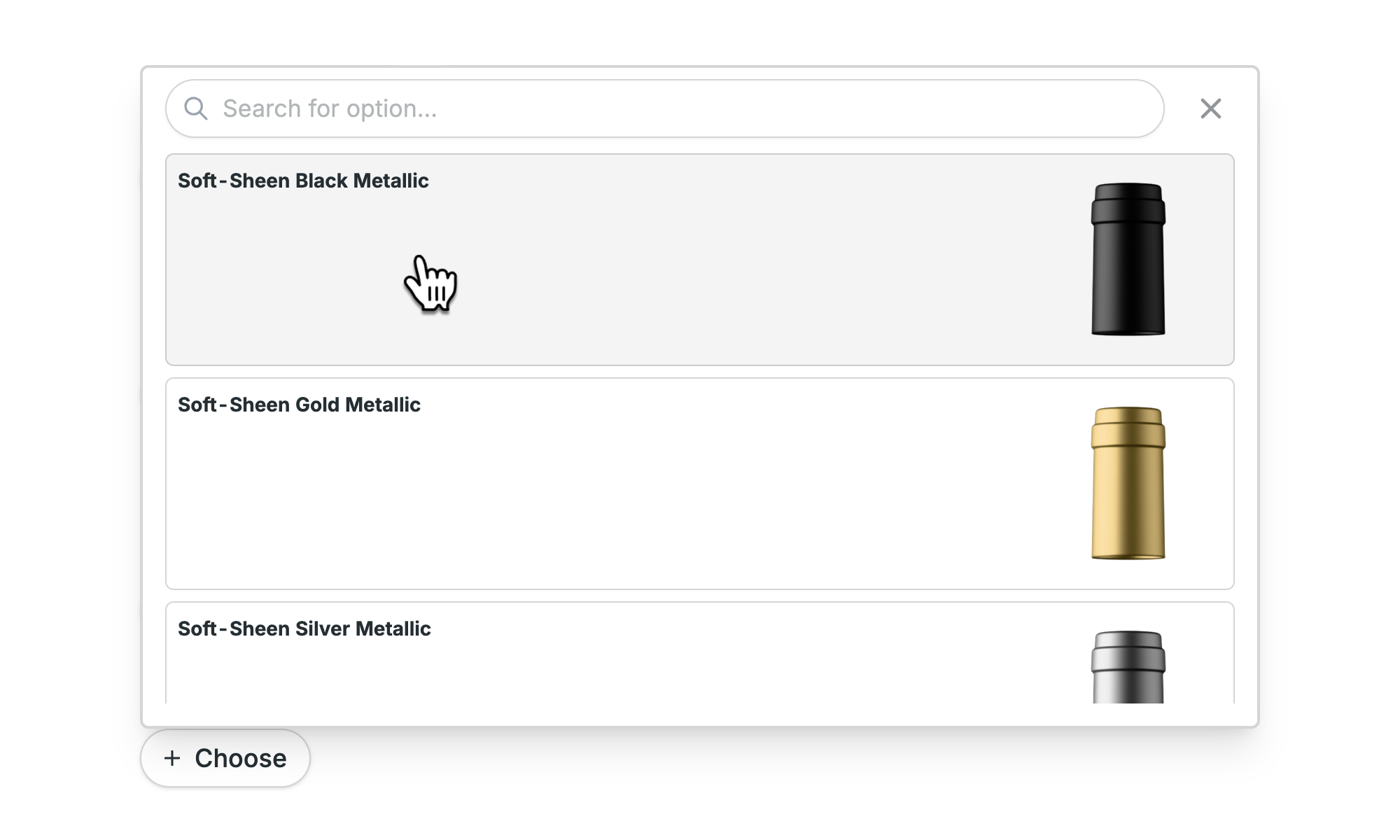Dismiss the dropdown using the gray X icon
The width and height of the screenshot is (1400, 840).
(x=1211, y=108)
